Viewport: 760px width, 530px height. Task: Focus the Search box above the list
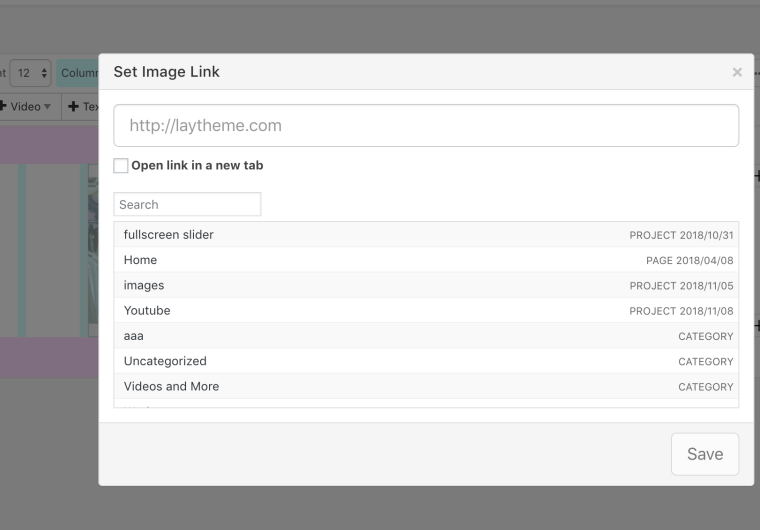[187, 204]
